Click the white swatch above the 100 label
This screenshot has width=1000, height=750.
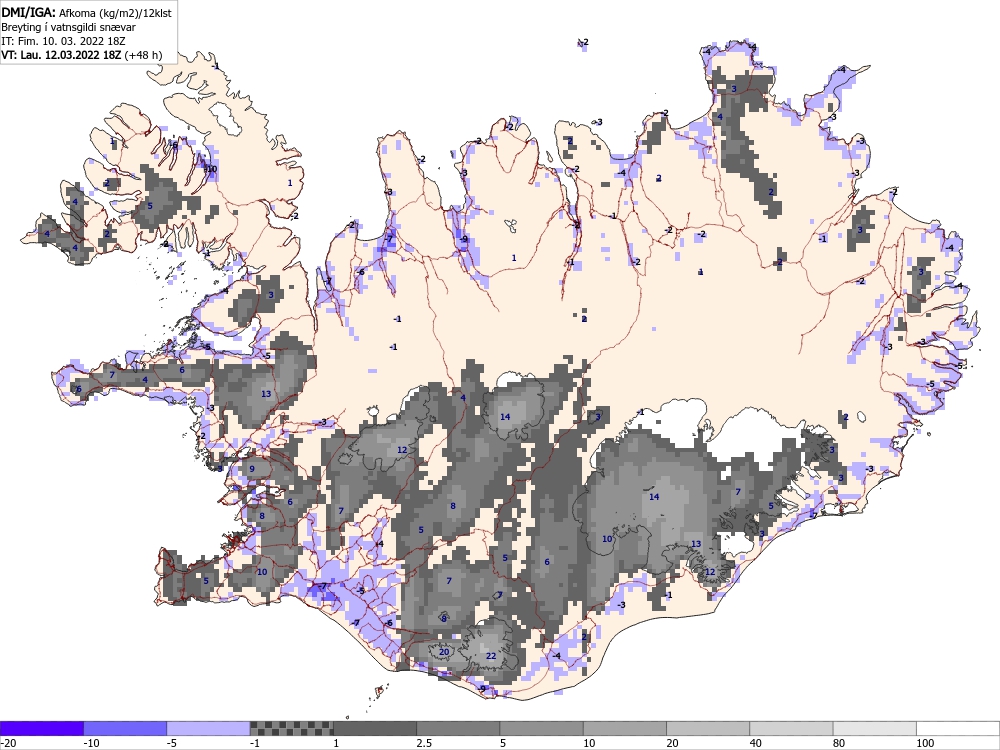(958, 728)
